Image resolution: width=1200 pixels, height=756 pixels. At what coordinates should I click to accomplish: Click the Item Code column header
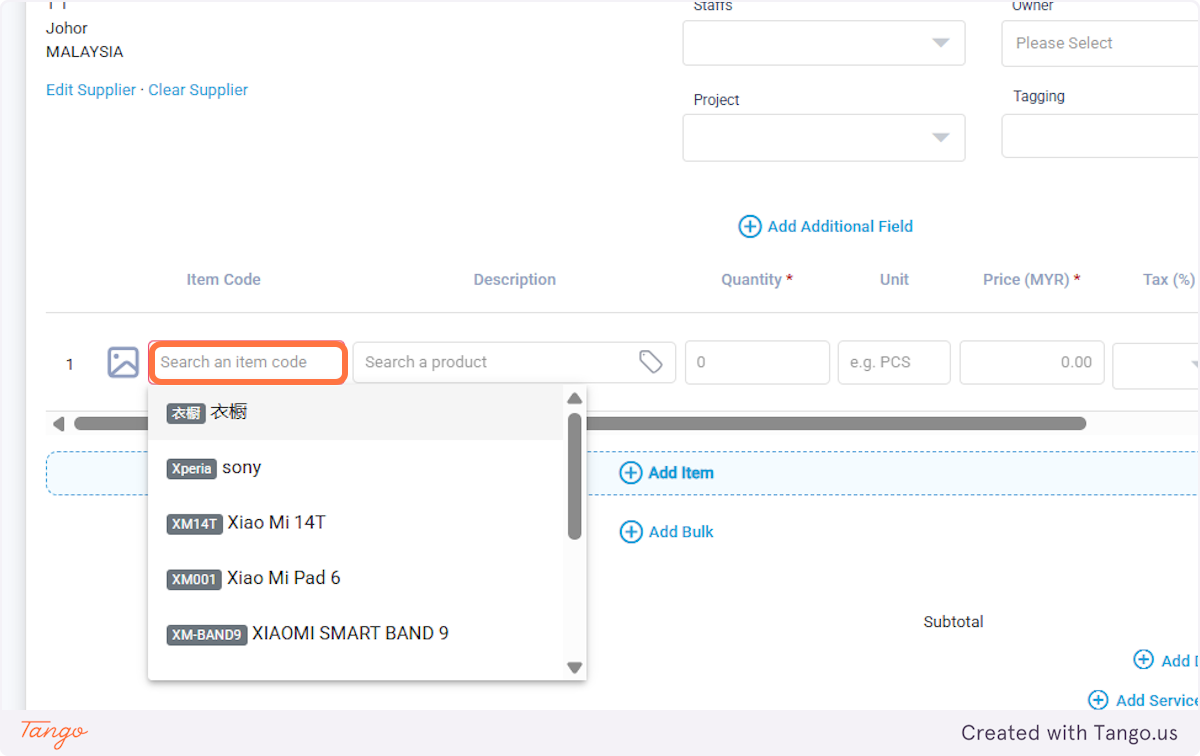coord(223,280)
